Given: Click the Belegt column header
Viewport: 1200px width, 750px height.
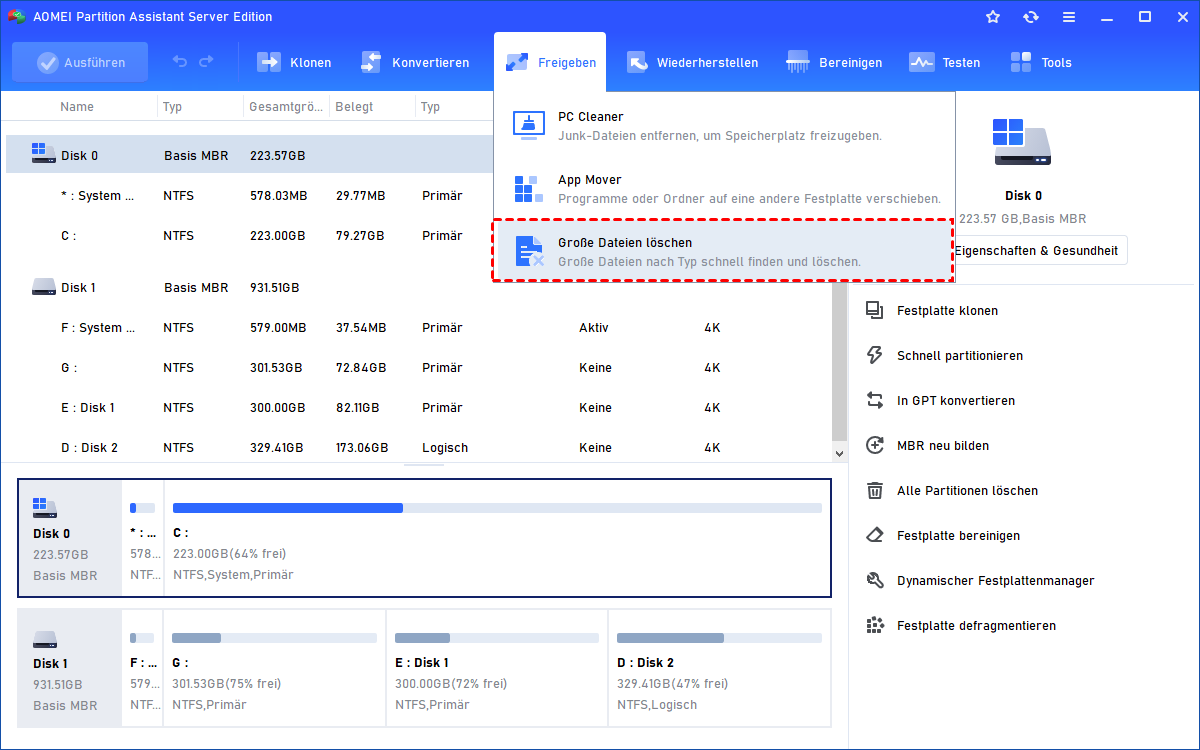Looking at the screenshot, I should pos(354,107).
